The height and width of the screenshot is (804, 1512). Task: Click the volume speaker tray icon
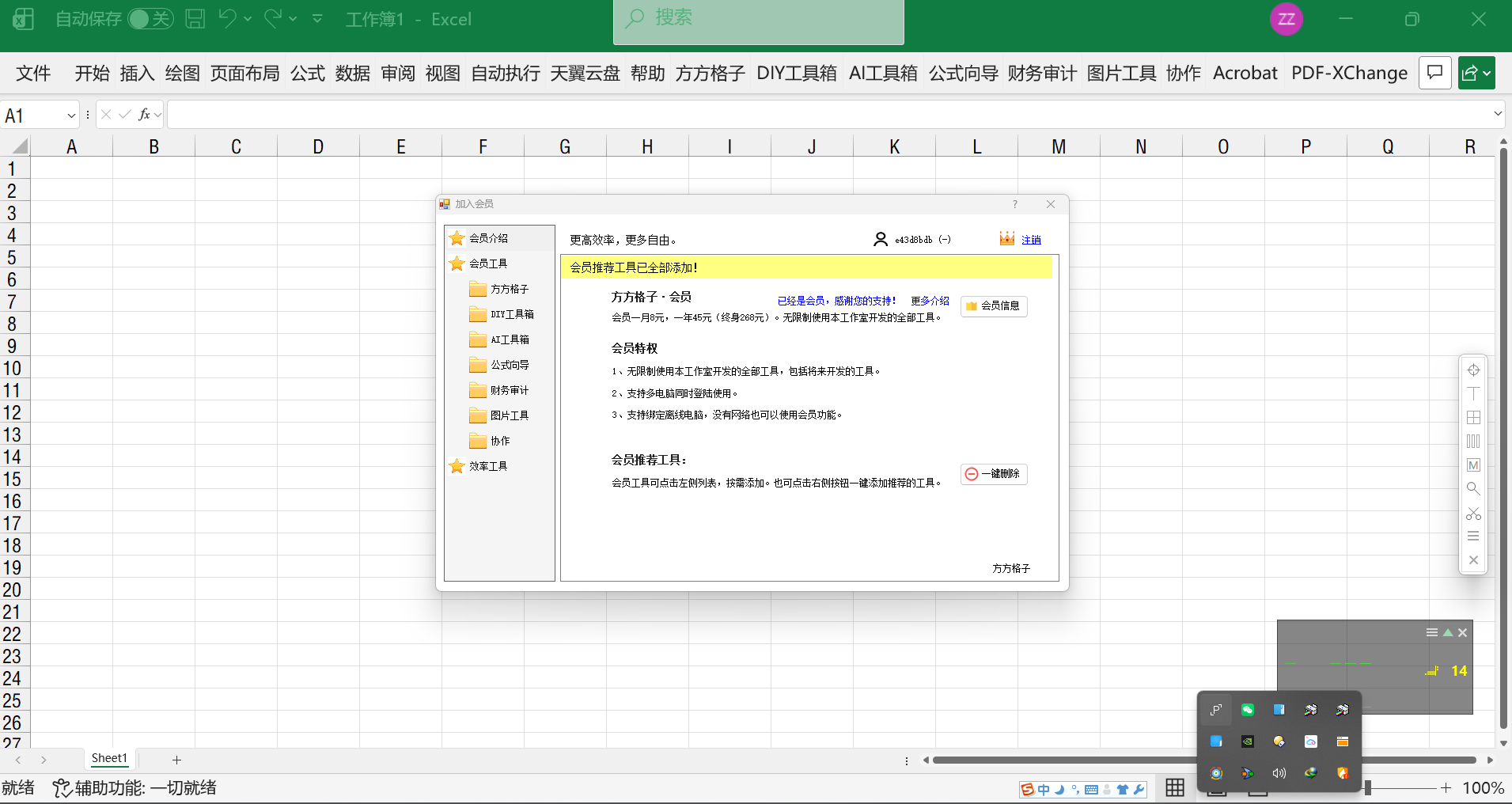[x=1279, y=773]
